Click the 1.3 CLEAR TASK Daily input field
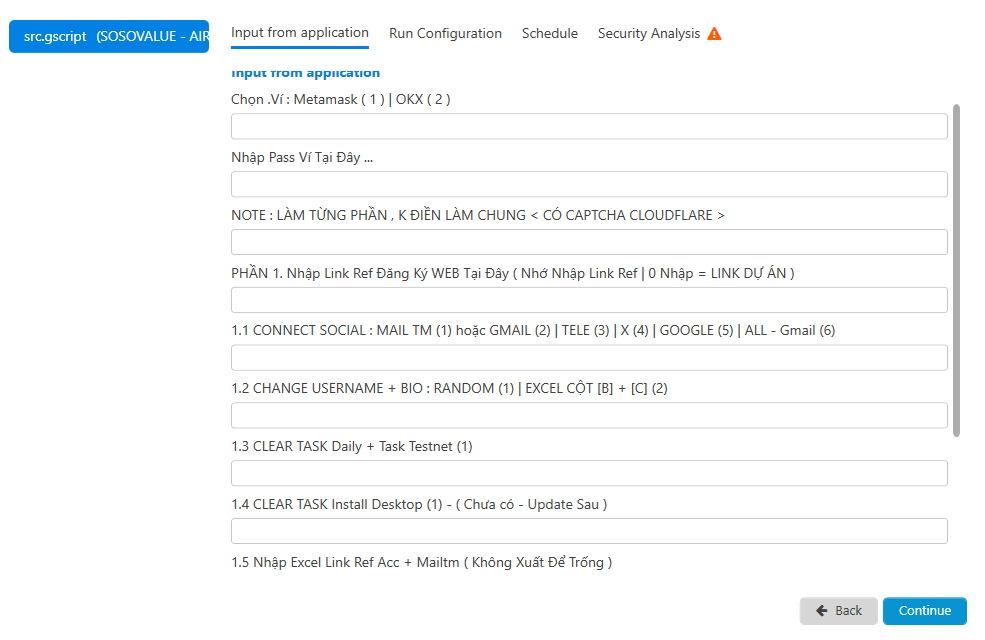 (x=589, y=473)
